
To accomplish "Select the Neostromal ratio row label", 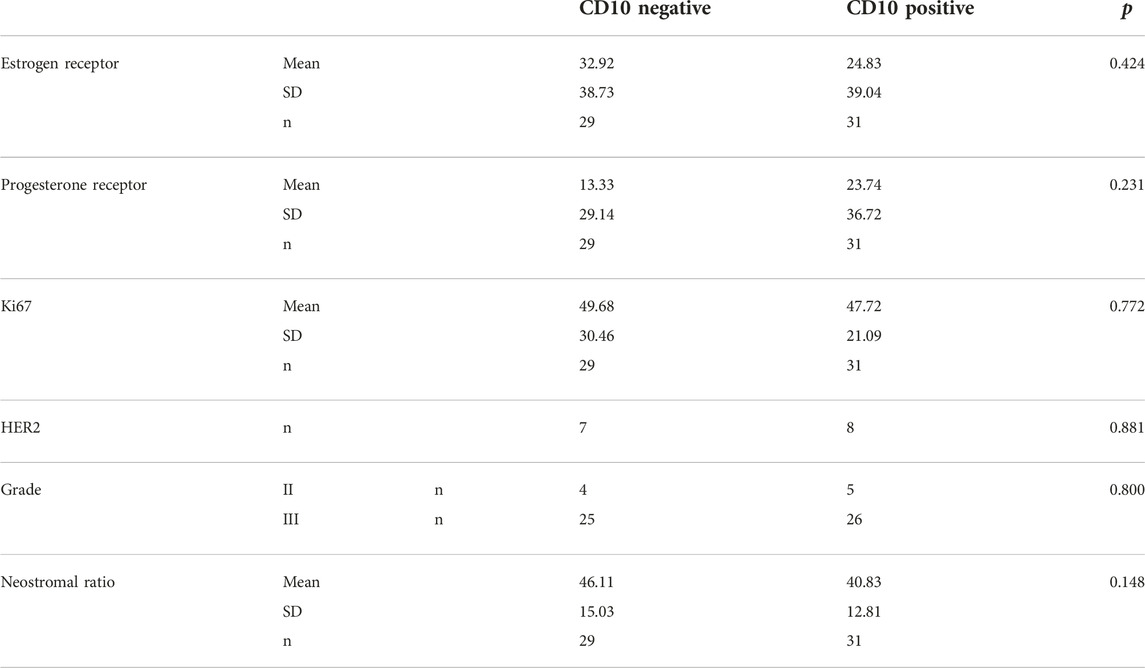I will (58, 582).
